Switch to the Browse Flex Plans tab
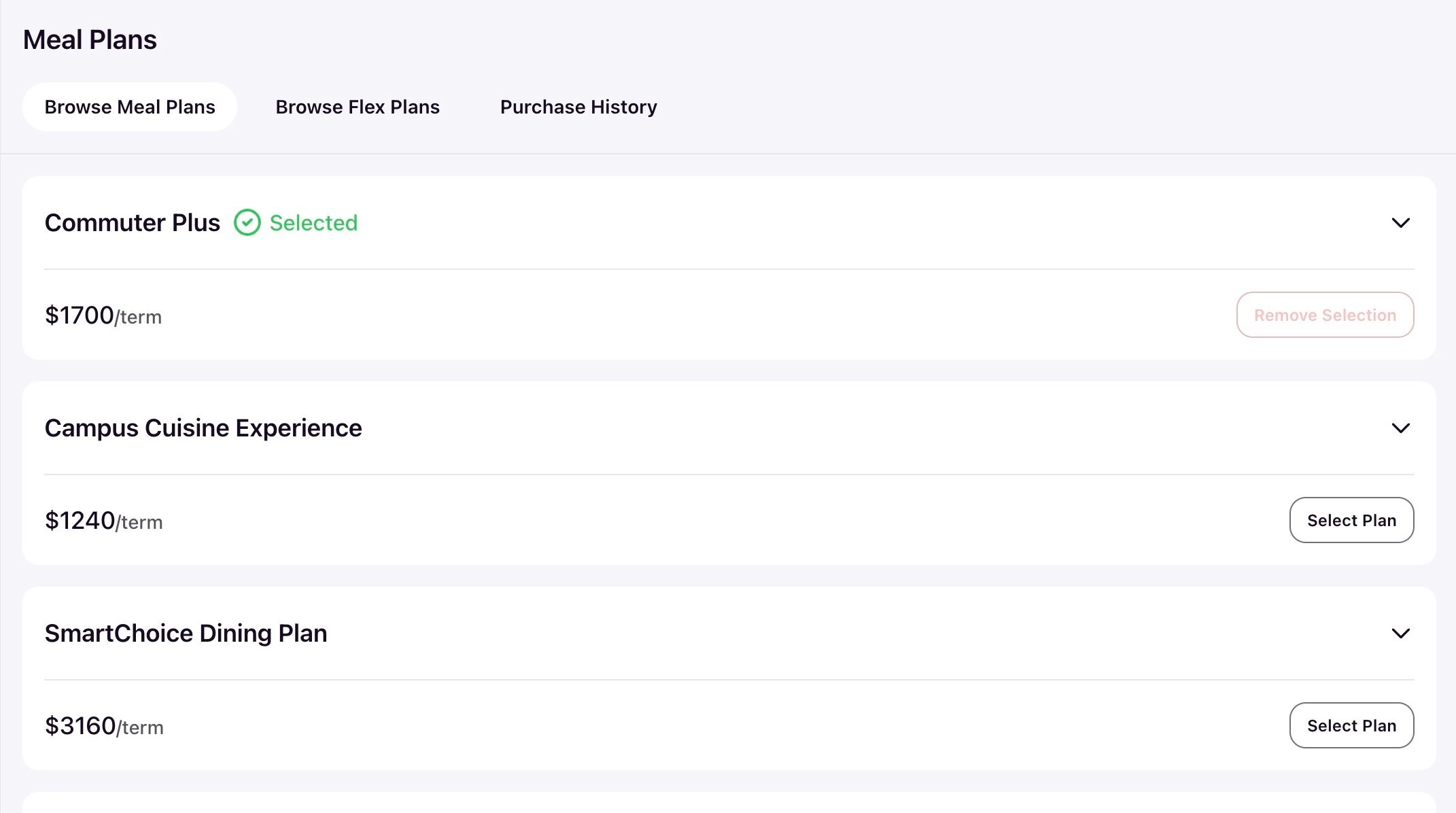The height and width of the screenshot is (813, 1456). coord(358,107)
